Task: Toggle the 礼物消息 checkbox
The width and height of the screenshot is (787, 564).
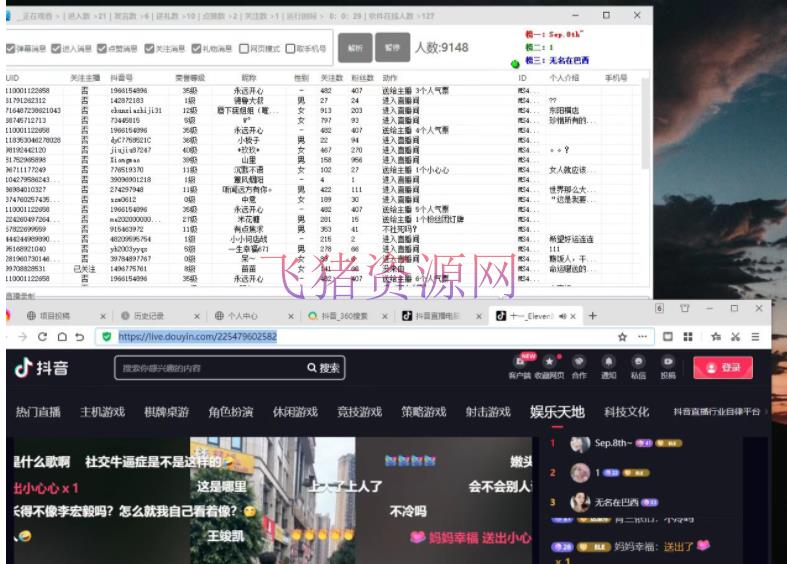Action: click(196, 49)
